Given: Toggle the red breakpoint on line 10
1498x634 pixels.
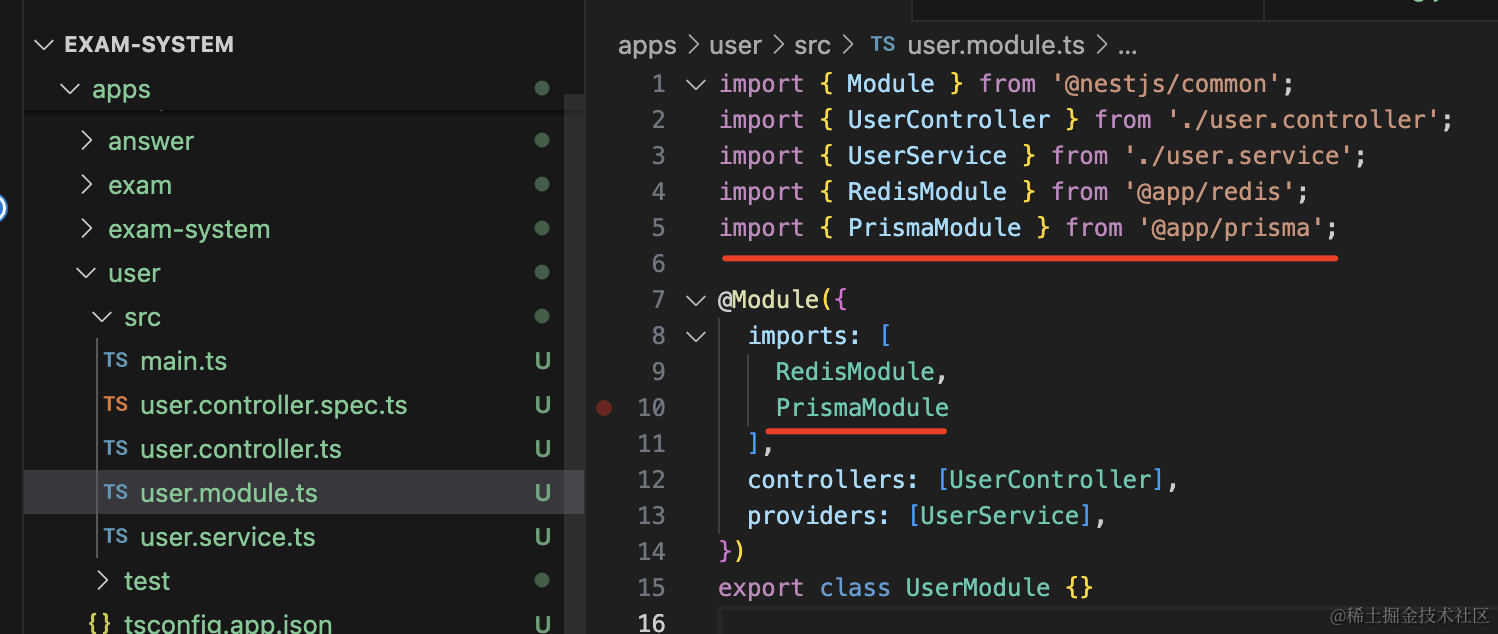Looking at the screenshot, I should point(604,408).
